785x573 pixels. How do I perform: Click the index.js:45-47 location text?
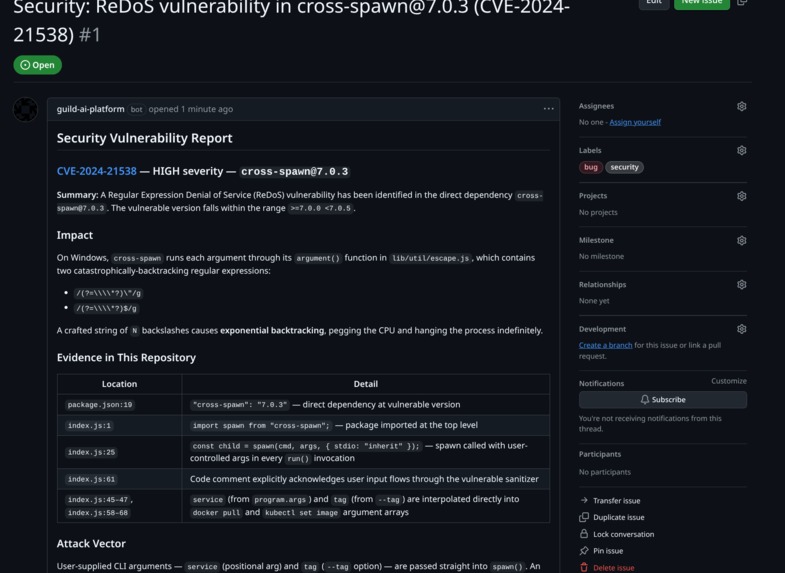(x=98, y=499)
